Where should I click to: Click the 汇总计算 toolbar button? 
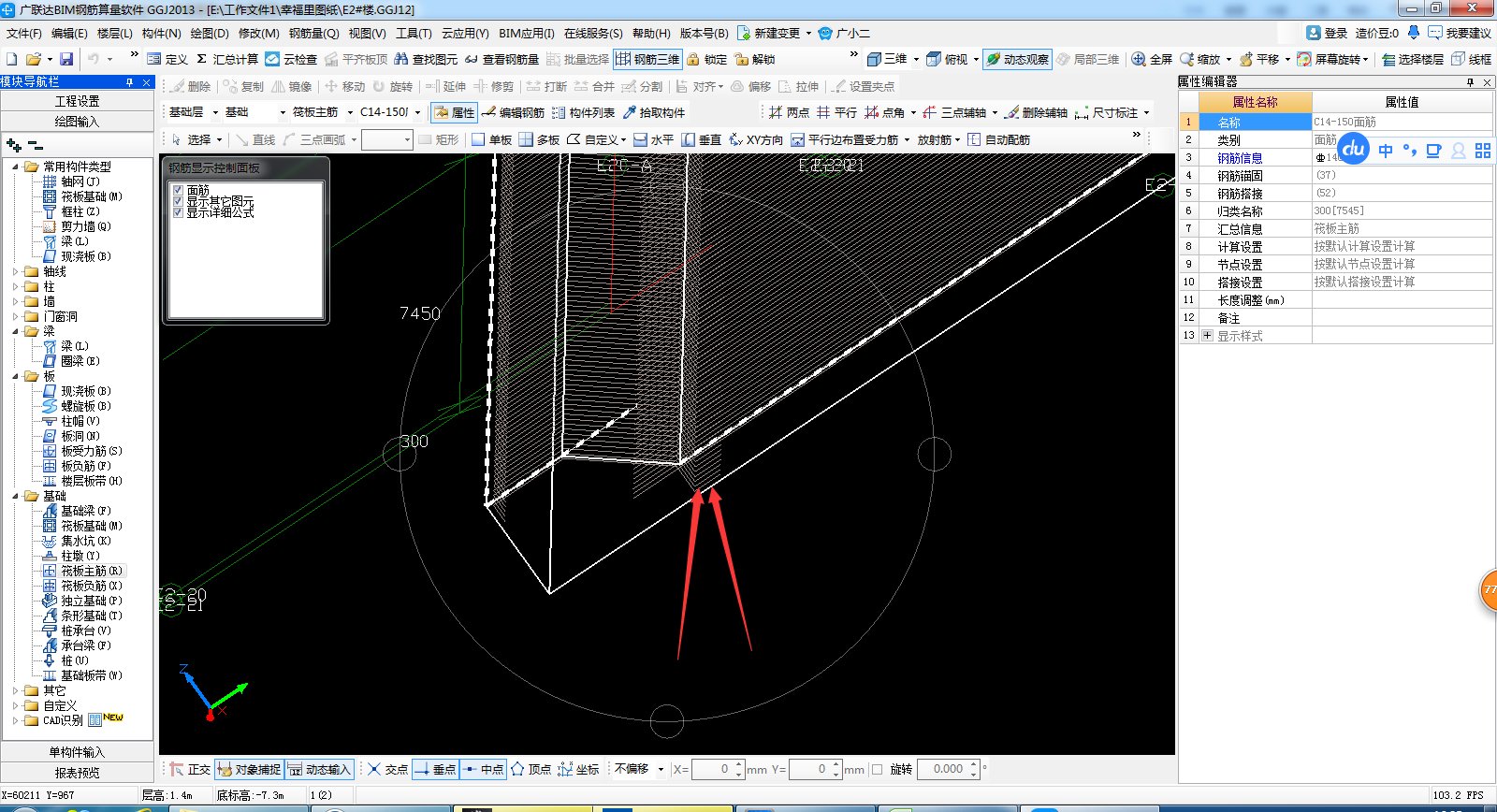(x=227, y=59)
